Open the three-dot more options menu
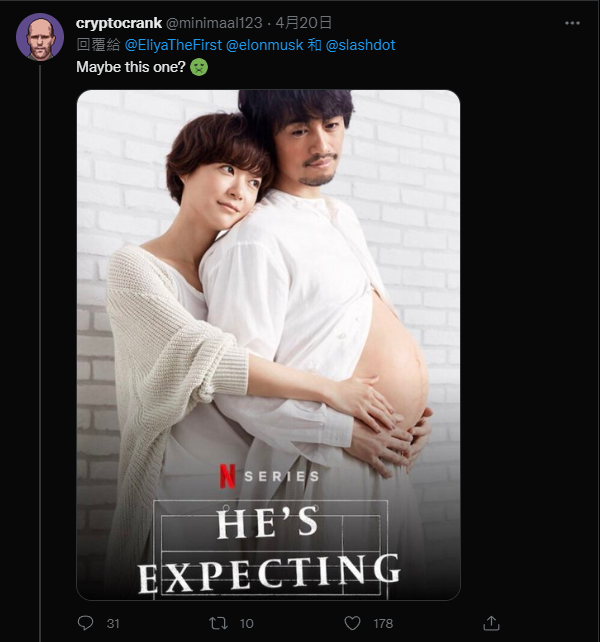This screenshot has width=600, height=642. click(x=571, y=23)
